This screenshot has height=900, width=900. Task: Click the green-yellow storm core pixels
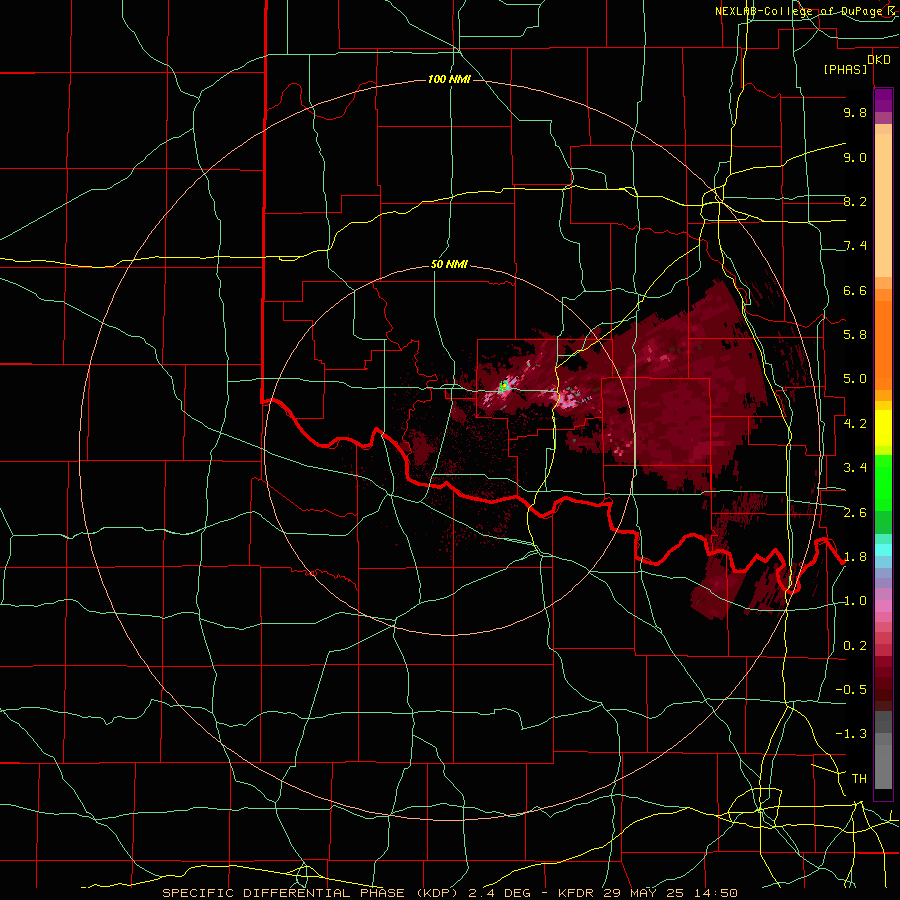(x=503, y=385)
